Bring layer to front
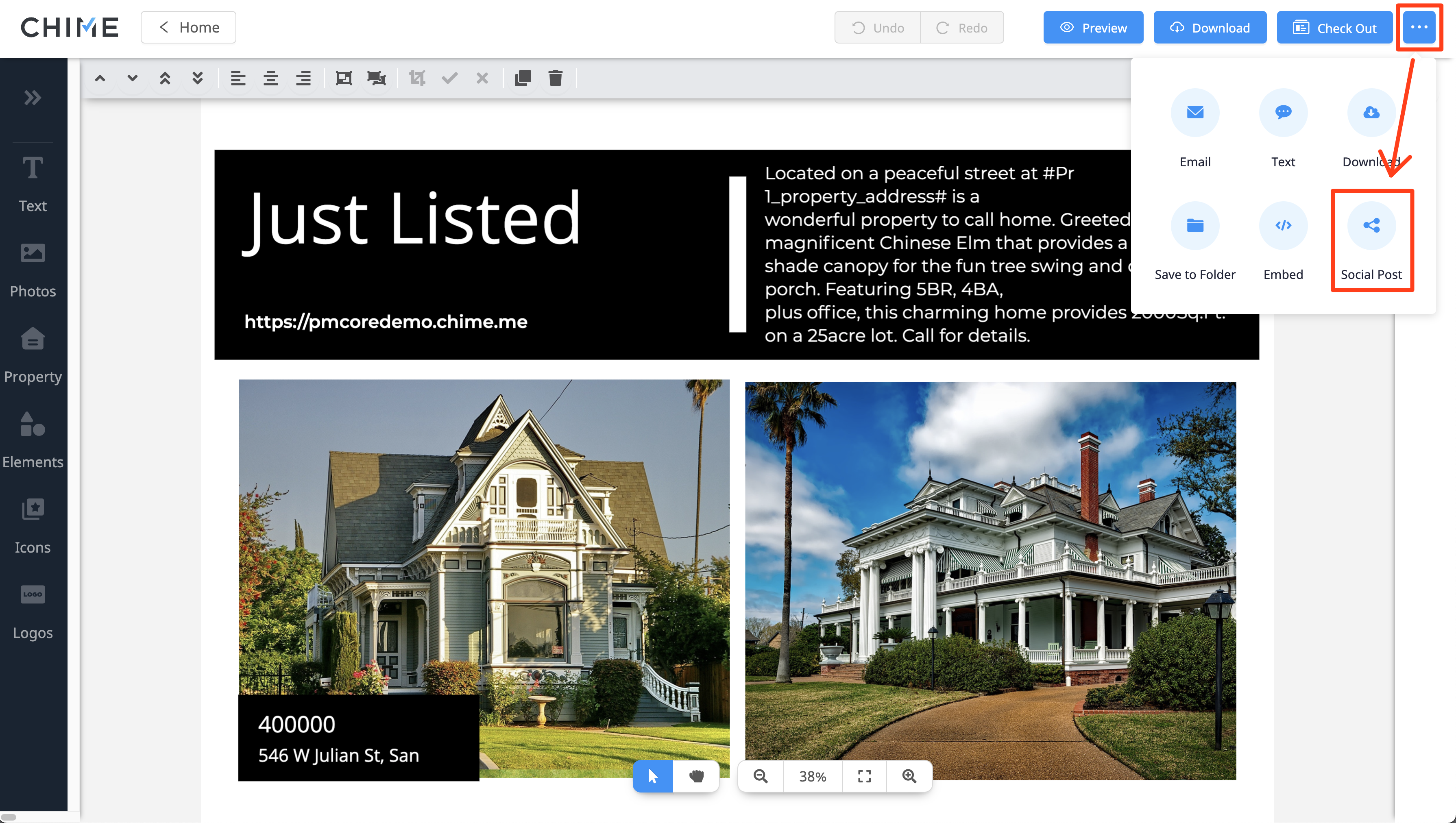The image size is (1456, 823). [x=165, y=78]
